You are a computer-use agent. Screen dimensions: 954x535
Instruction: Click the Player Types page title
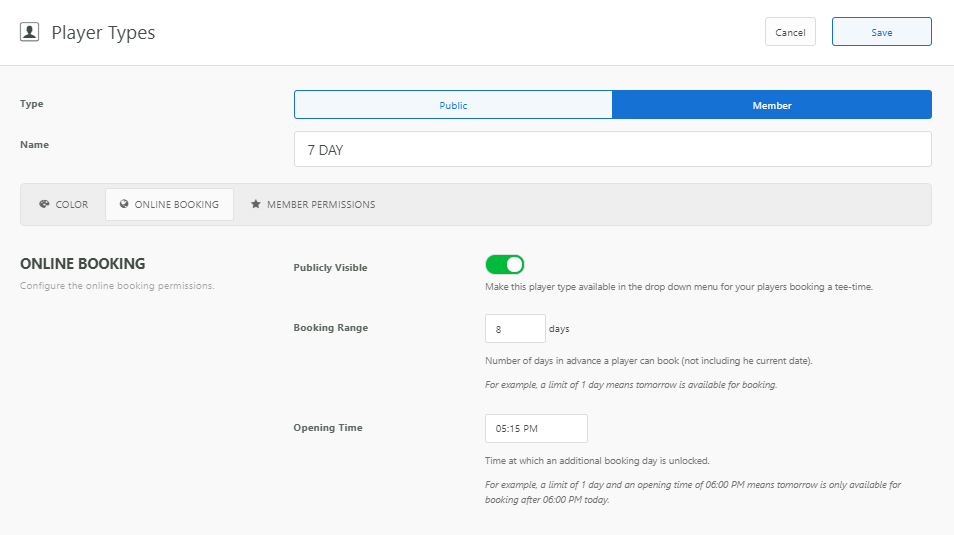pos(103,32)
